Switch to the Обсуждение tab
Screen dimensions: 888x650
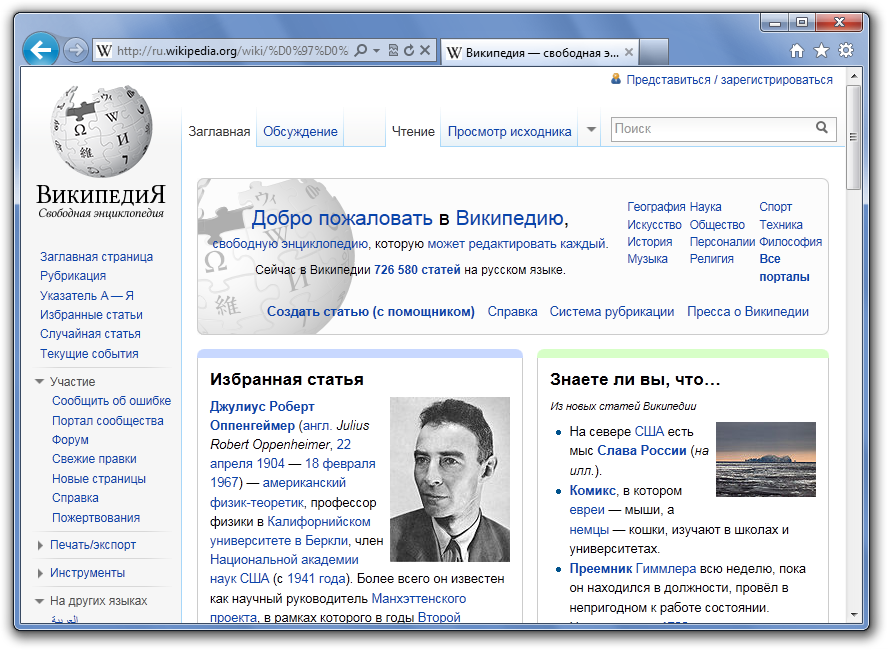[x=300, y=131]
